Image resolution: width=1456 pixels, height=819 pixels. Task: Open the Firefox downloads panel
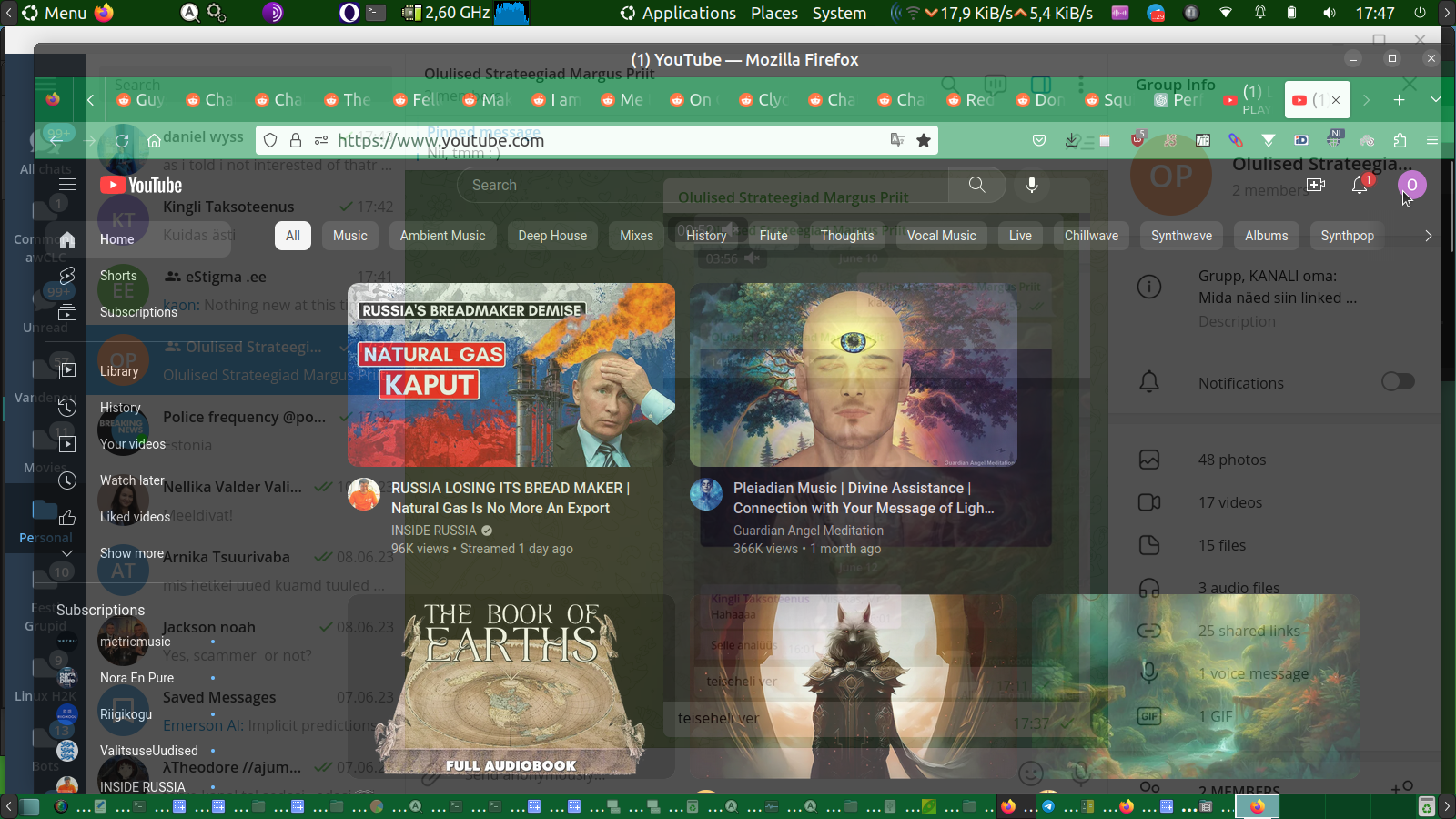[1072, 140]
